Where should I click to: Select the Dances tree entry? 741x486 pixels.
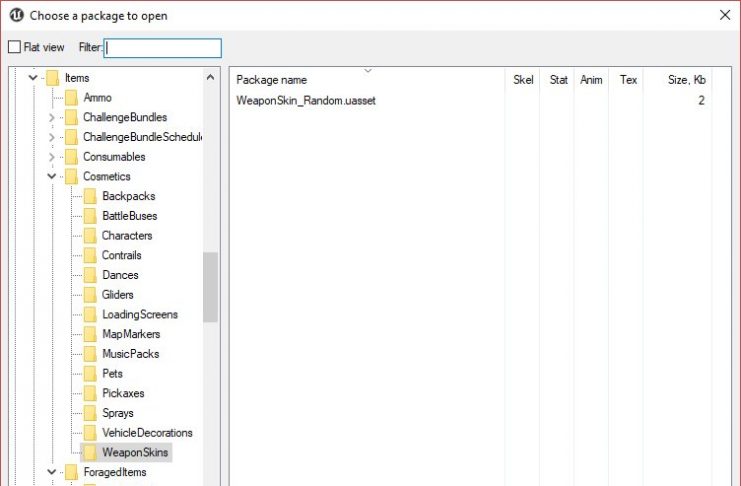(120, 275)
